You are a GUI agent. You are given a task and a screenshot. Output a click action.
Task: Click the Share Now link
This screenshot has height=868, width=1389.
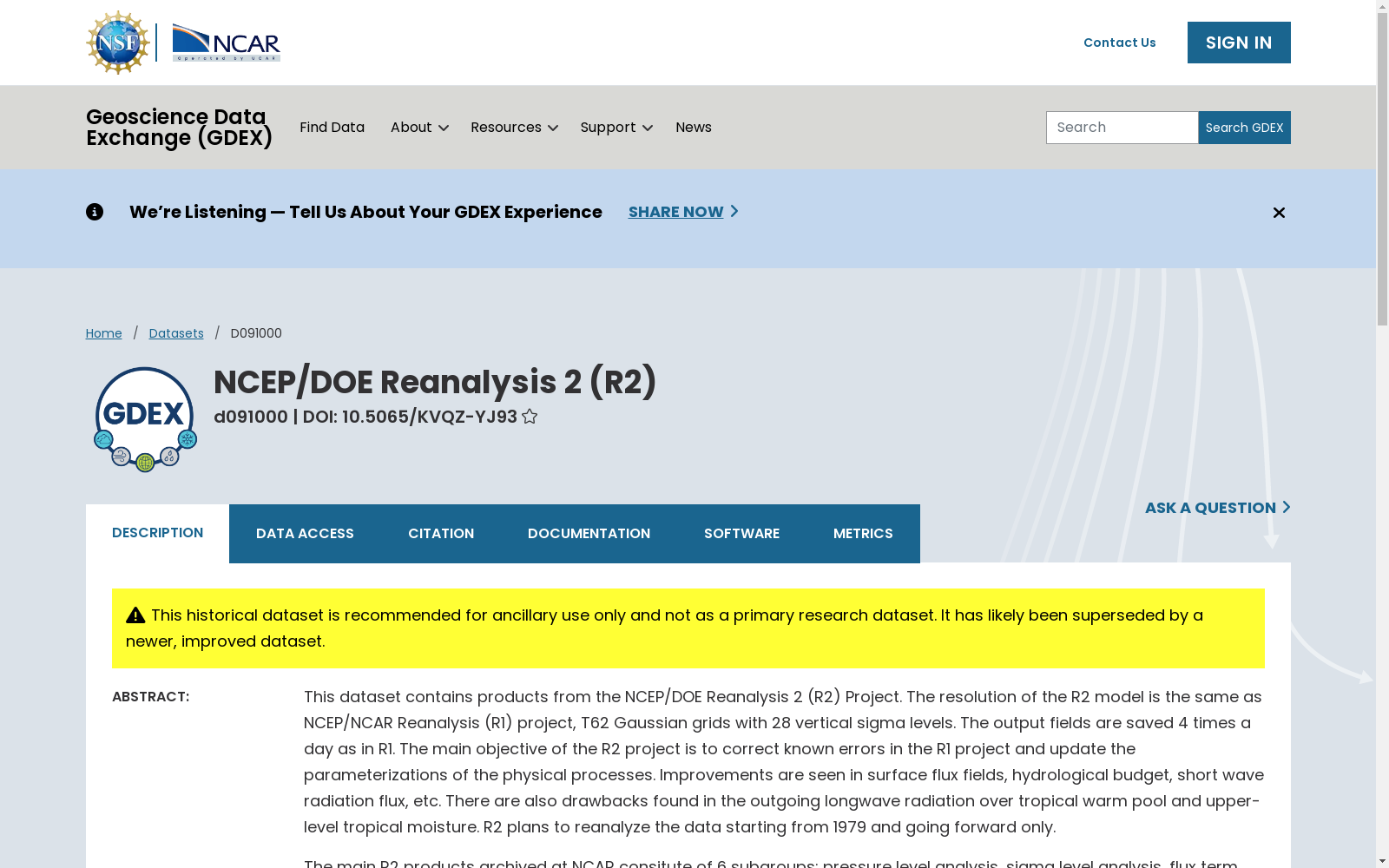point(683,212)
